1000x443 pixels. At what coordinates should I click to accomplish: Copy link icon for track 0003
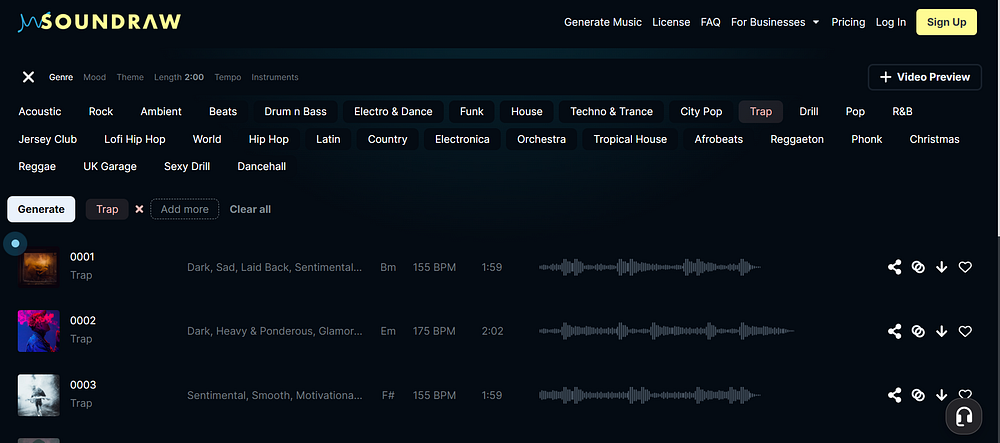point(918,395)
